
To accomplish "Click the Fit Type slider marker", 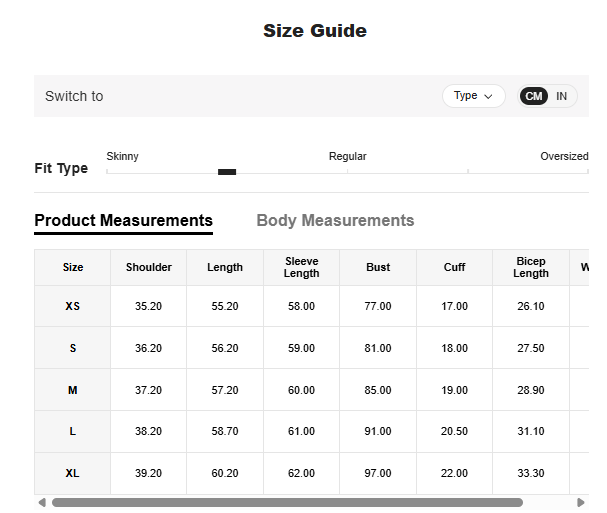I will click(x=227, y=172).
